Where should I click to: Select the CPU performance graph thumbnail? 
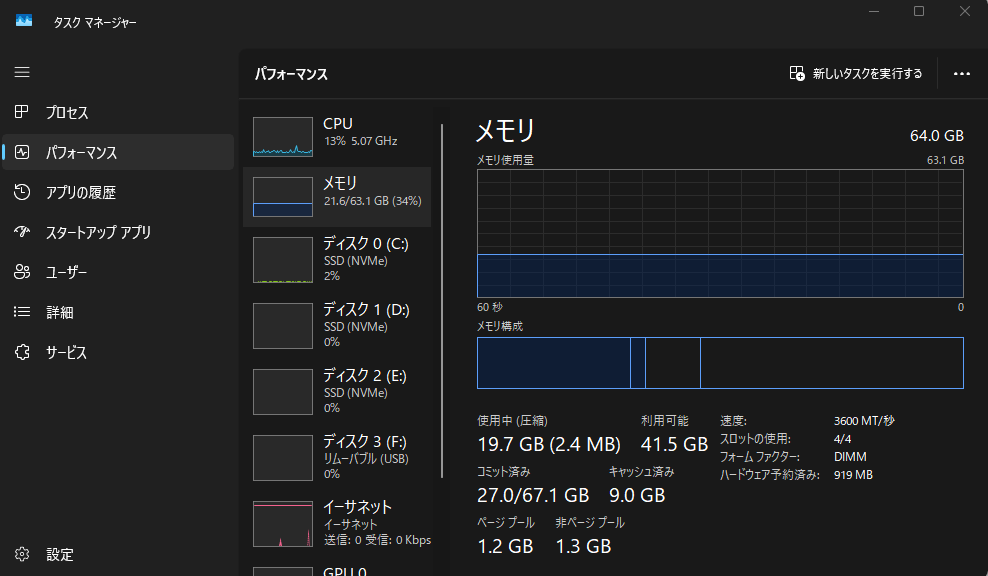pyautogui.click(x=283, y=137)
